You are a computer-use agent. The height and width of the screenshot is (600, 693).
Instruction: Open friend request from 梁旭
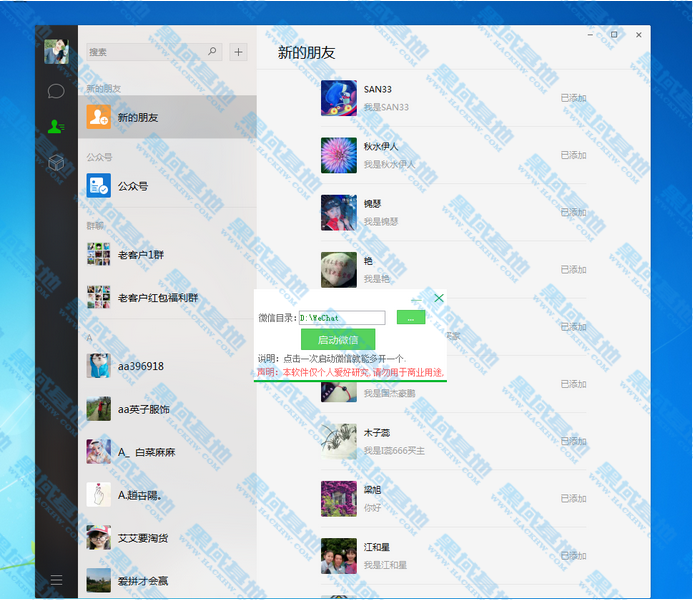pos(453,498)
